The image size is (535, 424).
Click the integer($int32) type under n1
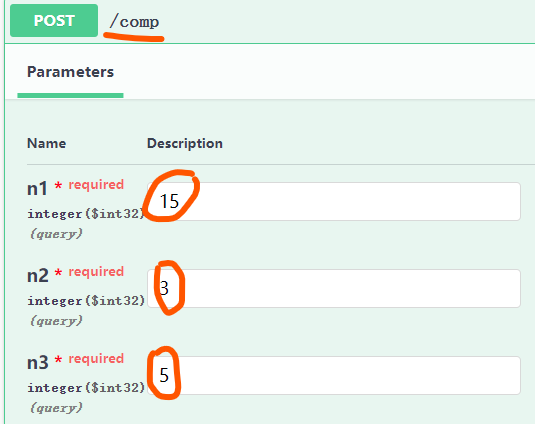tap(86, 214)
